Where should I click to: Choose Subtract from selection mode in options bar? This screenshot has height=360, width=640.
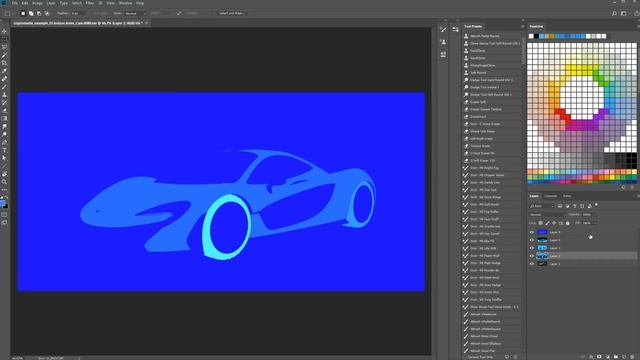click(x=39, y=13)
